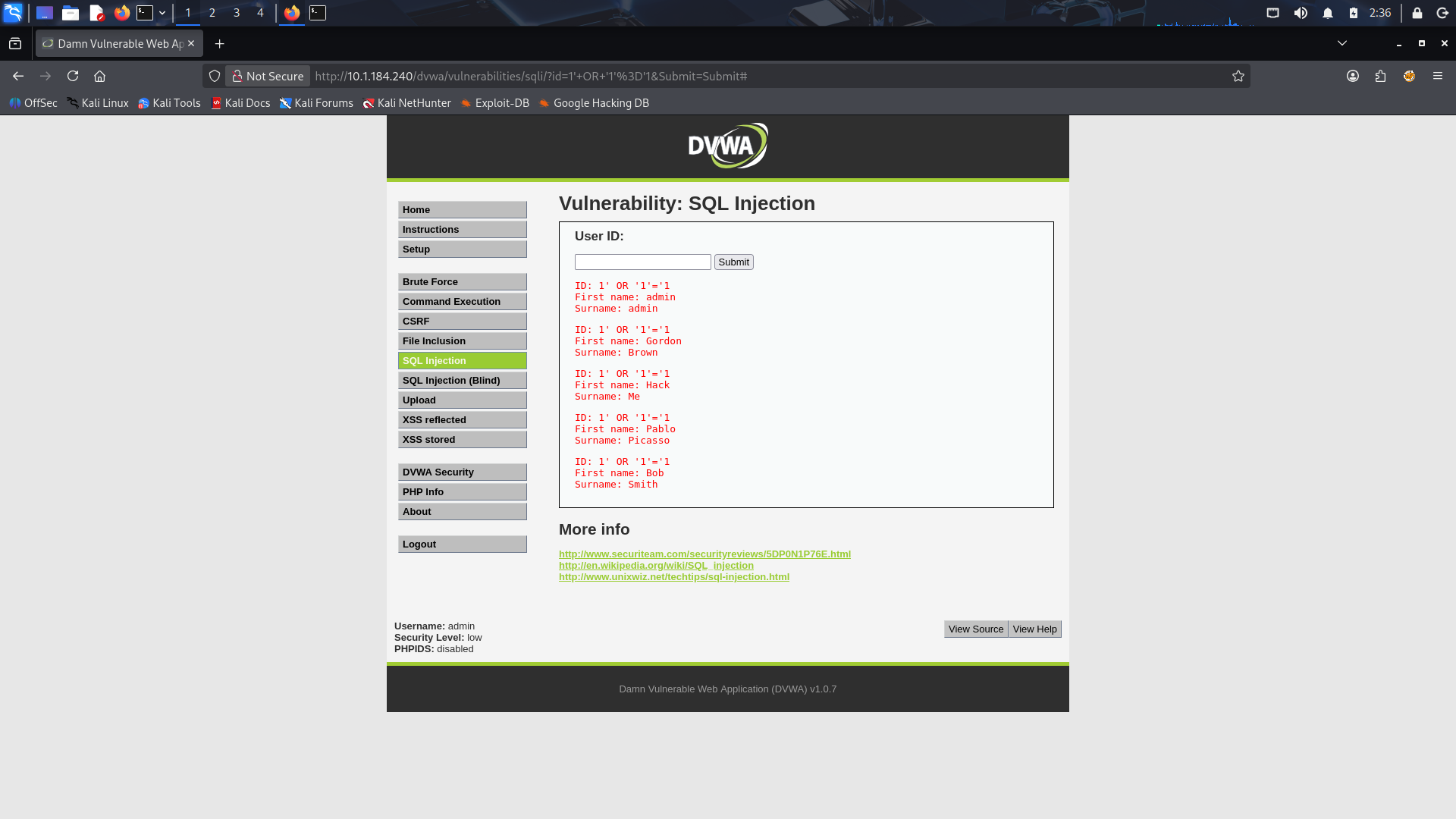Switch to workspace 2

212,13
